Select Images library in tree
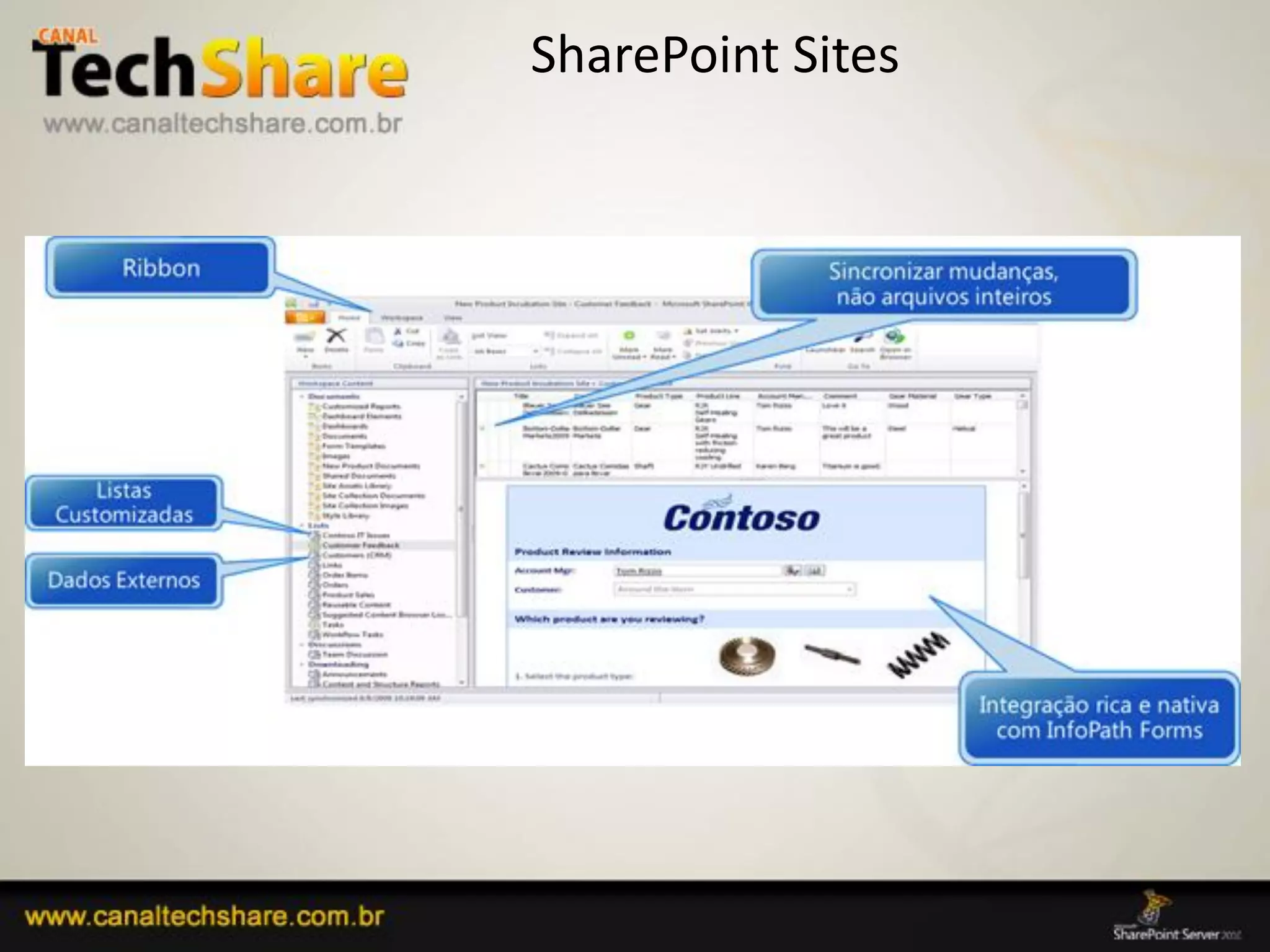This screenshot has height=952, width=1270. [336, 456]
